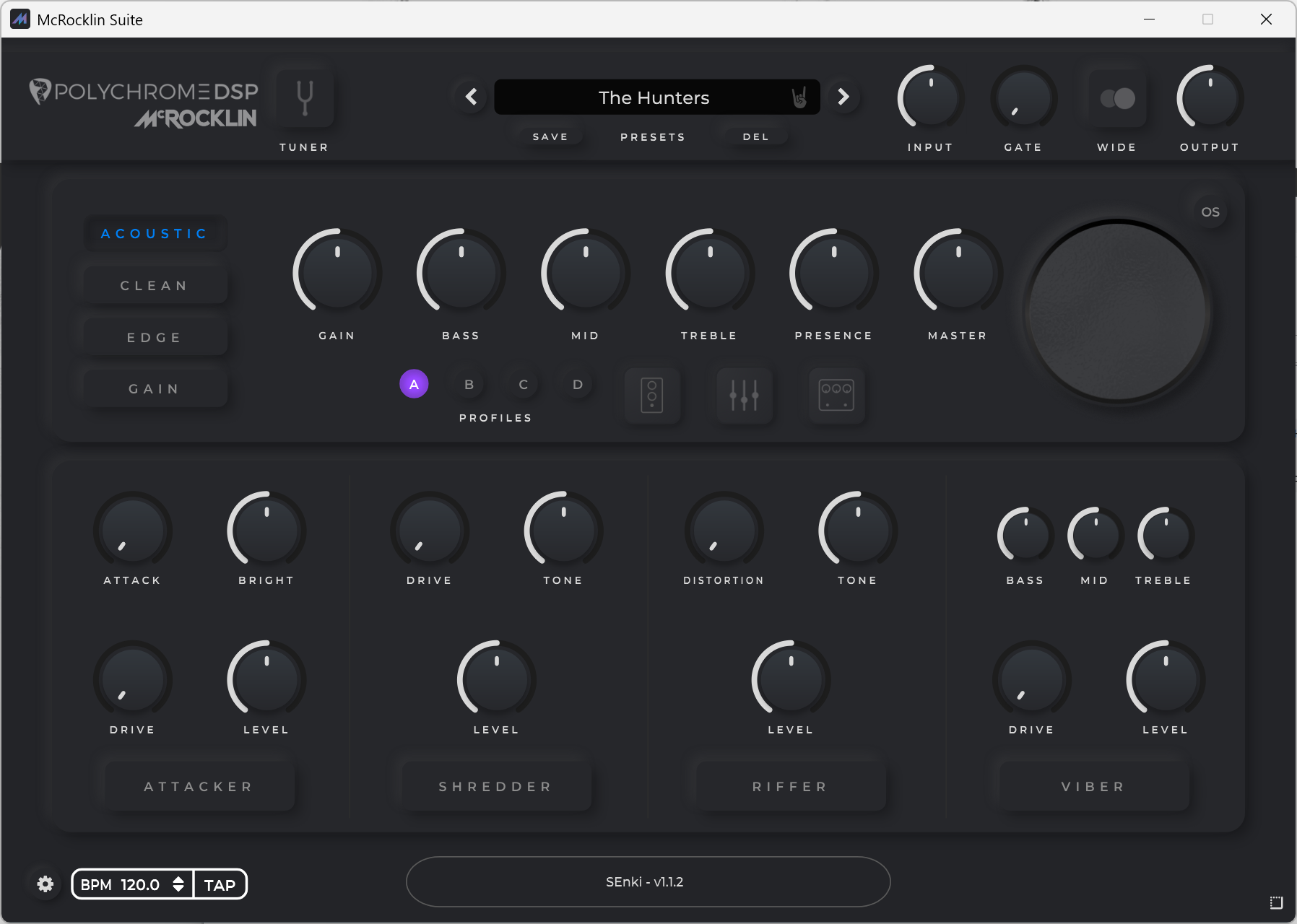Go to the previous preset with the left arrow
The height and width of the screenshot is (924, 1297).
click(x=471, y=97)
